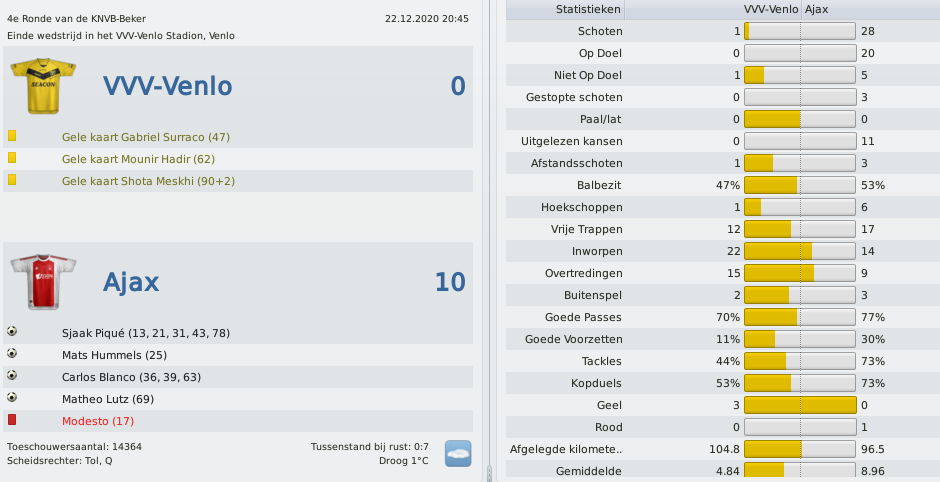Open Shota Meskhi yellow card entry

pyautogui.click(x=148, y=181)
